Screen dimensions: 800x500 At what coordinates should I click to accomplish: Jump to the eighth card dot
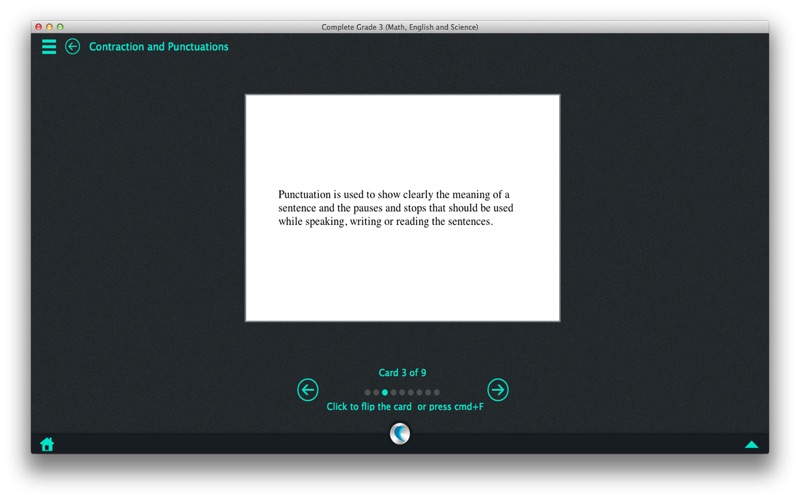428,392
